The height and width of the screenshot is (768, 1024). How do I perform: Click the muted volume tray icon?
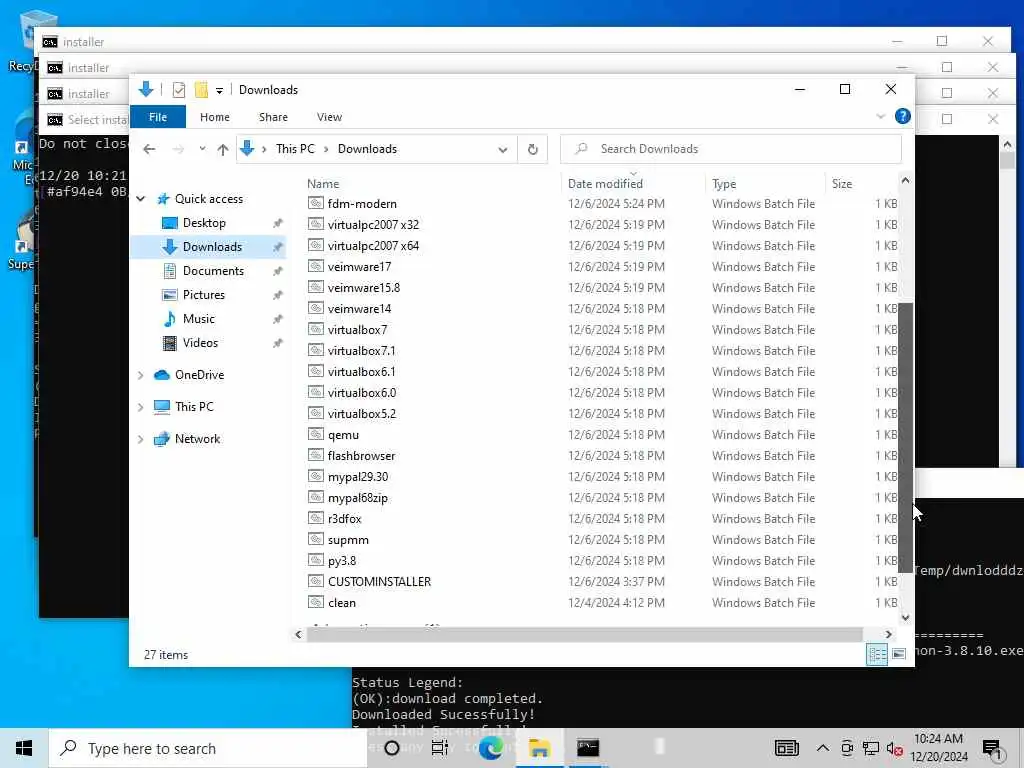click(x=894, y=748)
